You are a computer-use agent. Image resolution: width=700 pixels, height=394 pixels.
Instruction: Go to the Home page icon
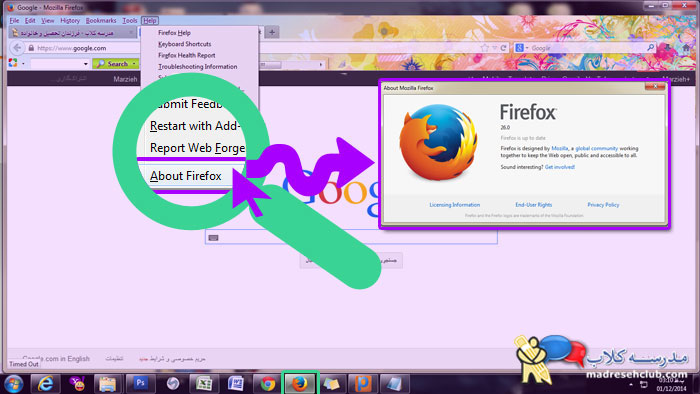[686, 47]
